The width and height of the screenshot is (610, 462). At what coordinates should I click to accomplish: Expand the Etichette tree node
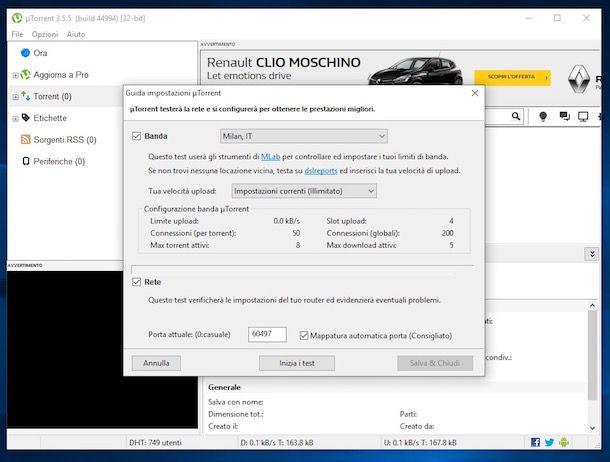point(15,118)
